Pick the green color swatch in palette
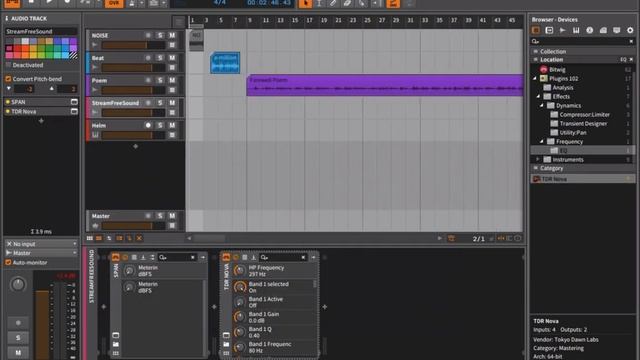 [49, 48]
